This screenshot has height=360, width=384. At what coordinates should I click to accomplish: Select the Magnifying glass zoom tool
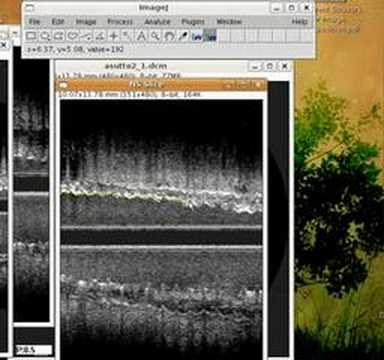(x=155, y=35)
